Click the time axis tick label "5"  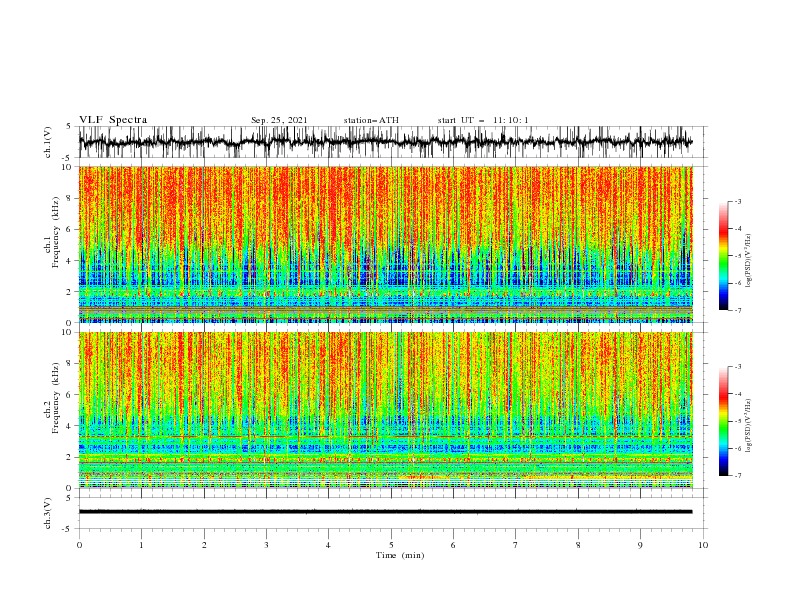(391, 545)
